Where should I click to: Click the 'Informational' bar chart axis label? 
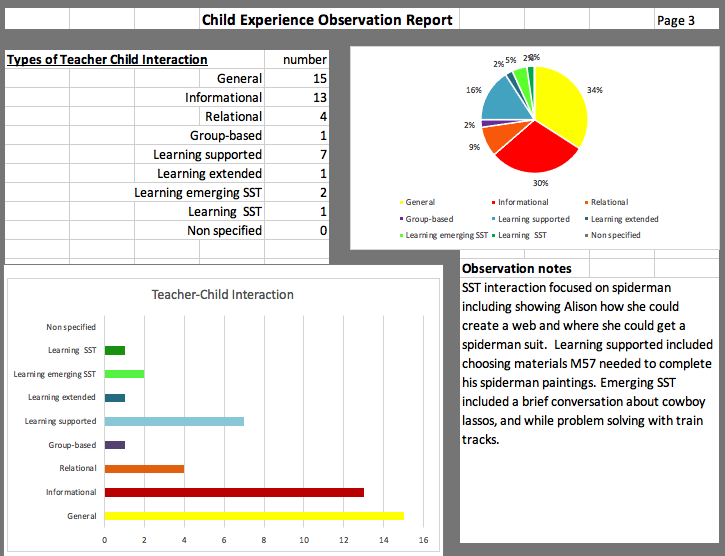tap(71, 492)
